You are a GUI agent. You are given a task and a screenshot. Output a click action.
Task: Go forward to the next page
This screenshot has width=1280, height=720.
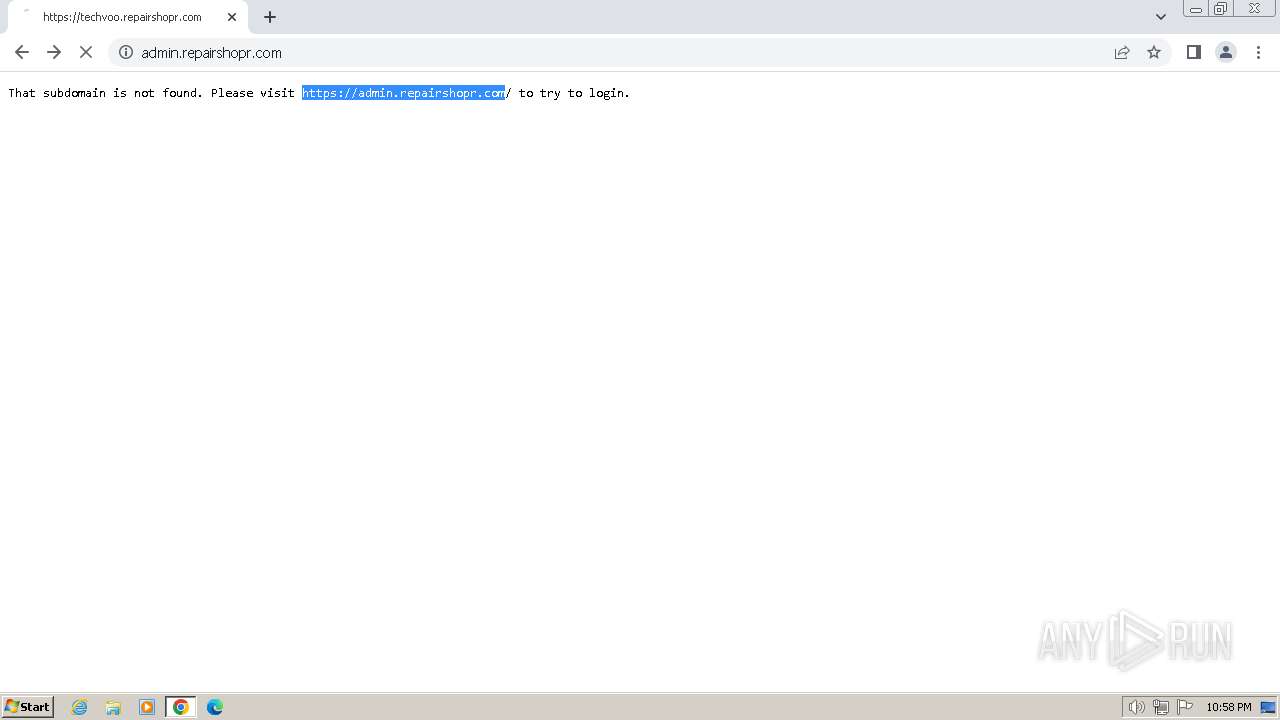[54, 52]
